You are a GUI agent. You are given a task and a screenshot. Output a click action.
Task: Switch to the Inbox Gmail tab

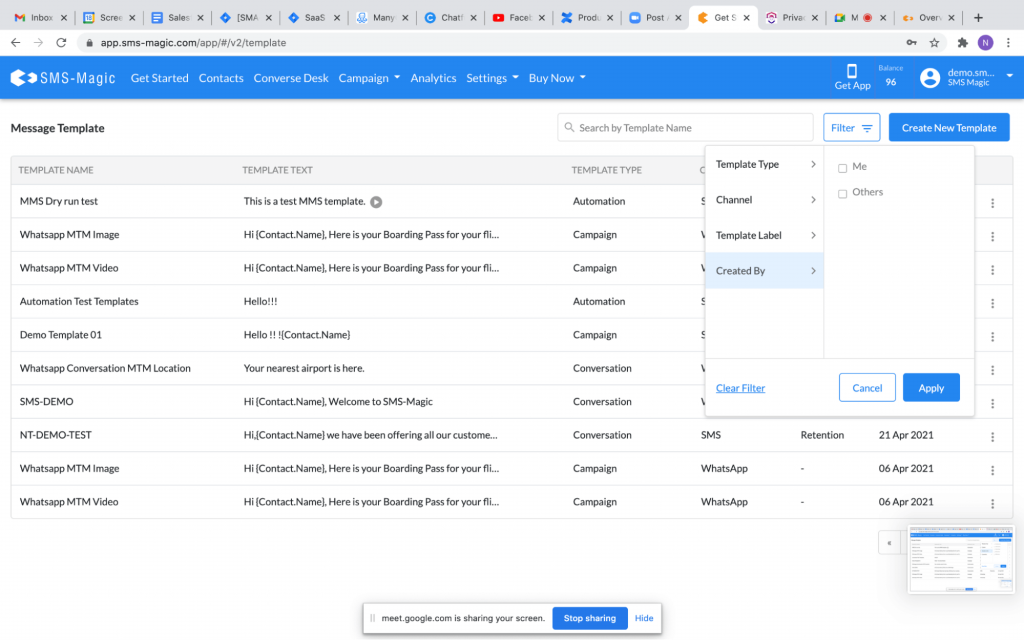39,18
